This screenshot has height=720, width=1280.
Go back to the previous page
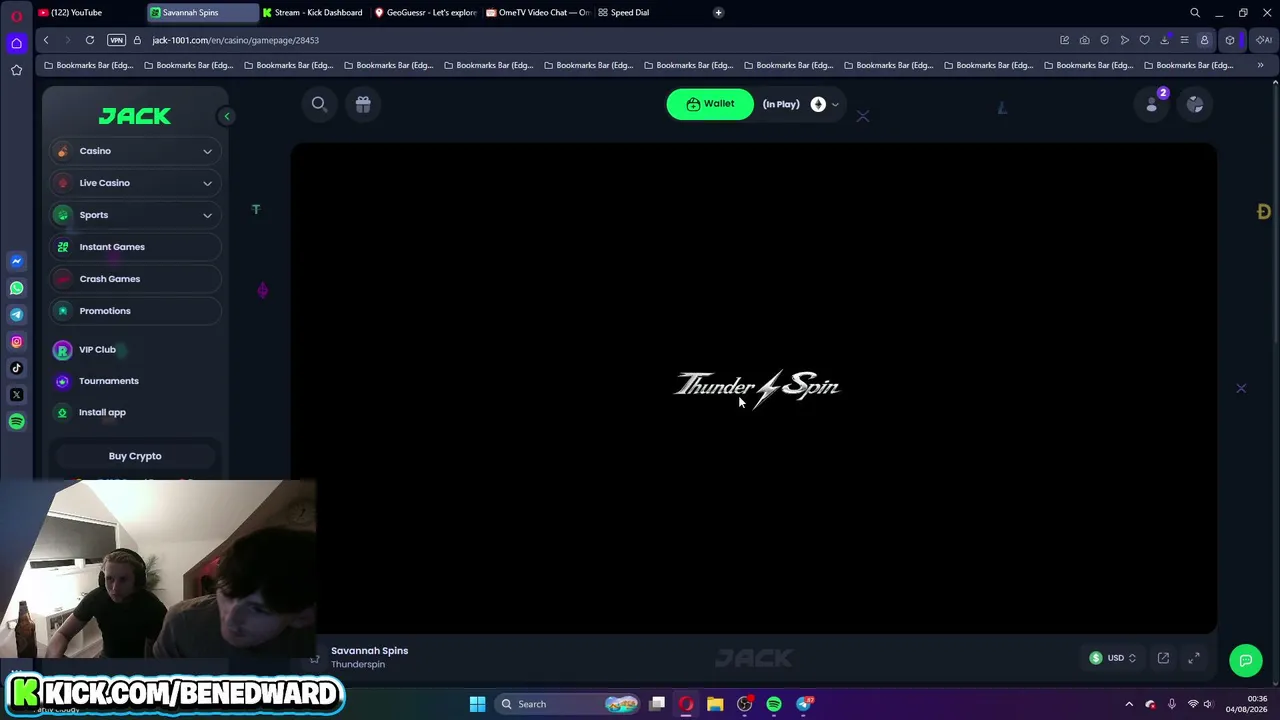[46, 40]
